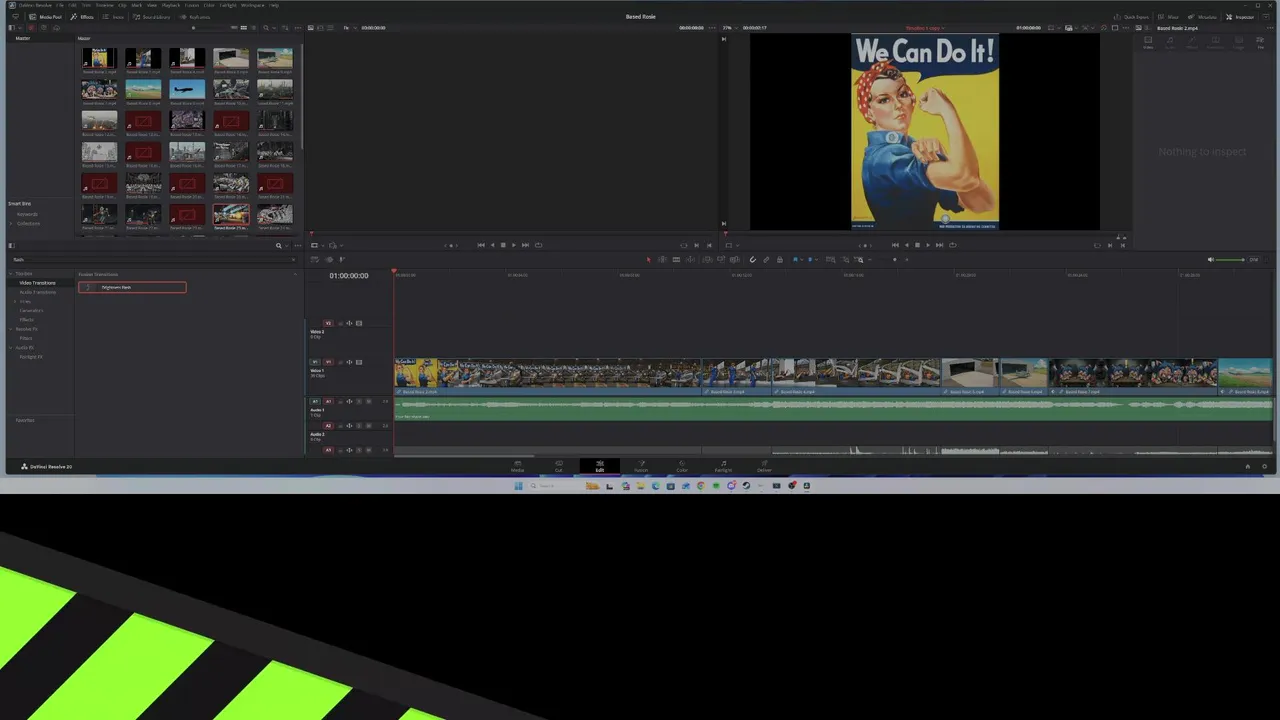This screenshot has height=720, width=1280.
Task: Mute the Audio 2 track M button
Action: coord(369,425)
